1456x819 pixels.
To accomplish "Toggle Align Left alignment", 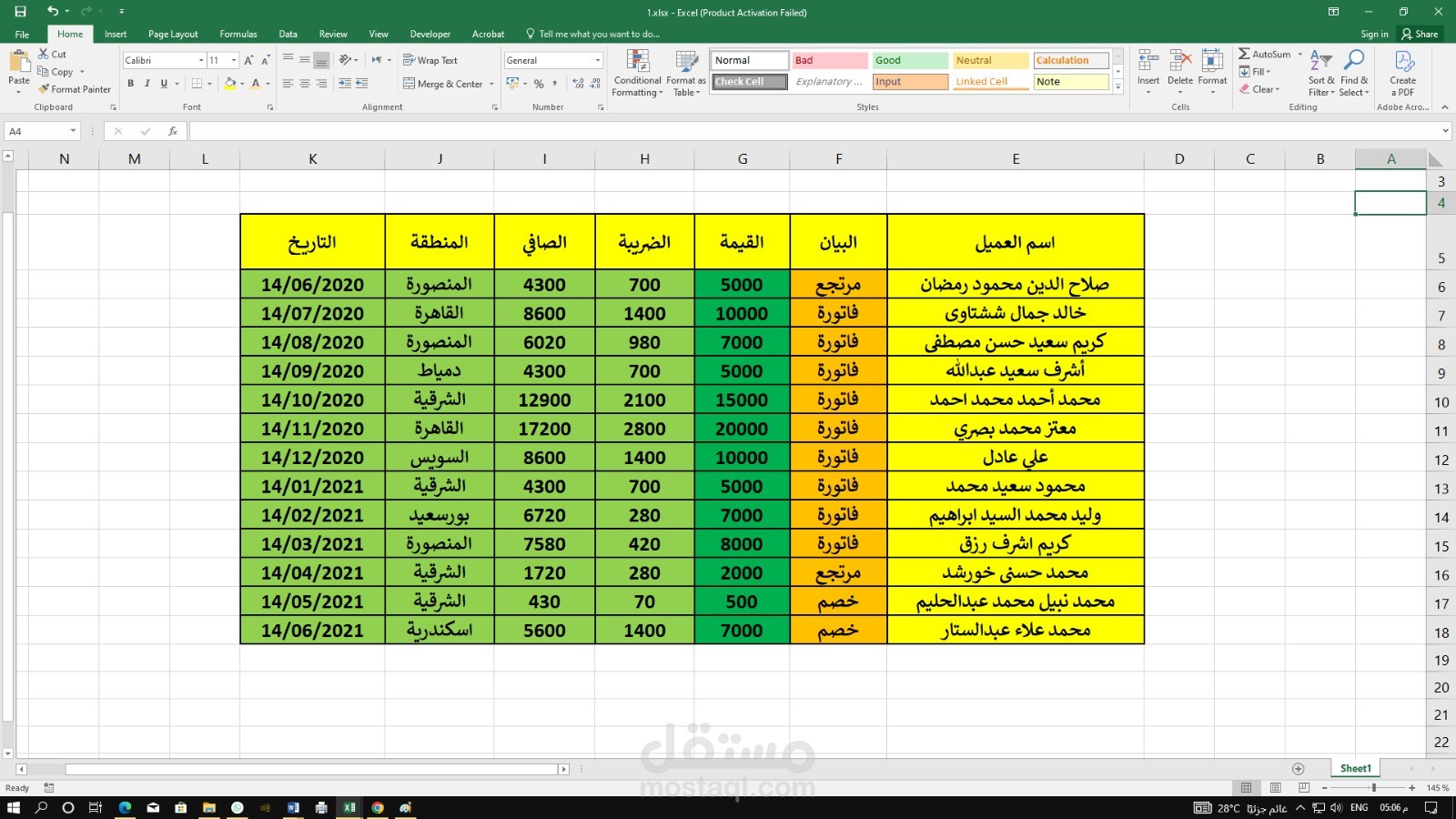I will click(x=288, y=84).
